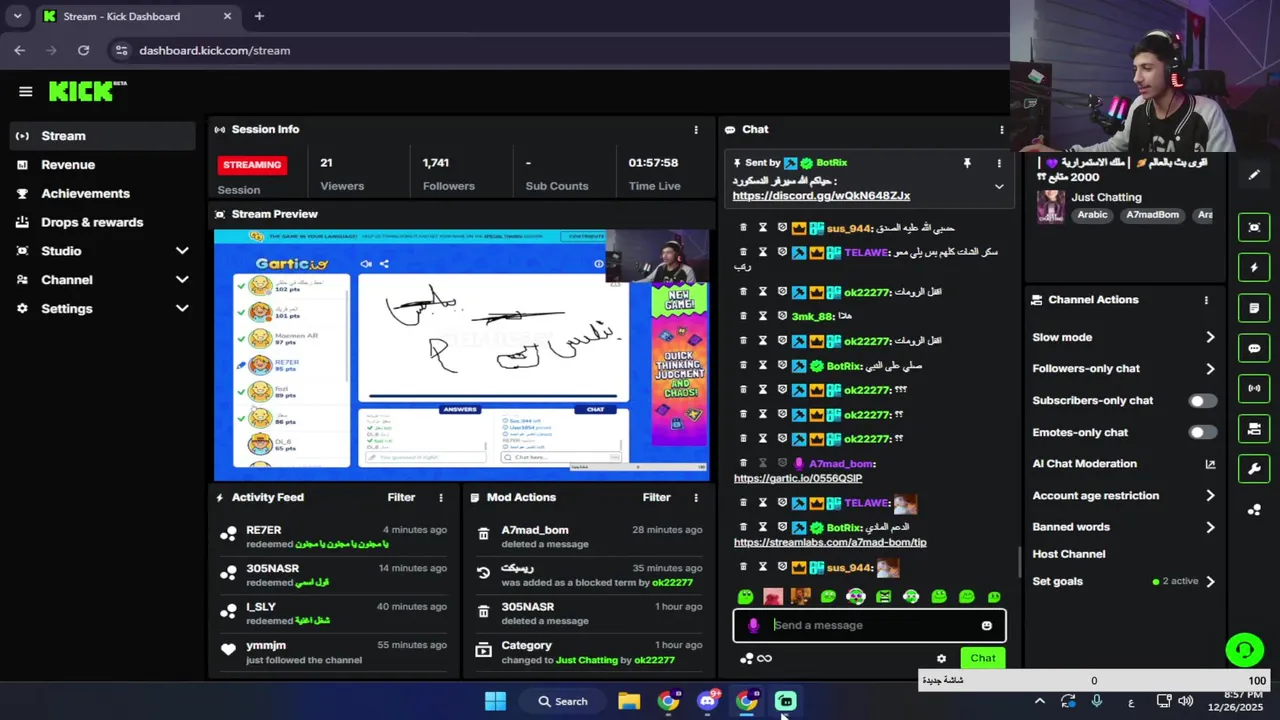Viewport: 1280px width, 720px height.
Task: Open the Activity Feed Filter
Action: [x=401, y=497]
